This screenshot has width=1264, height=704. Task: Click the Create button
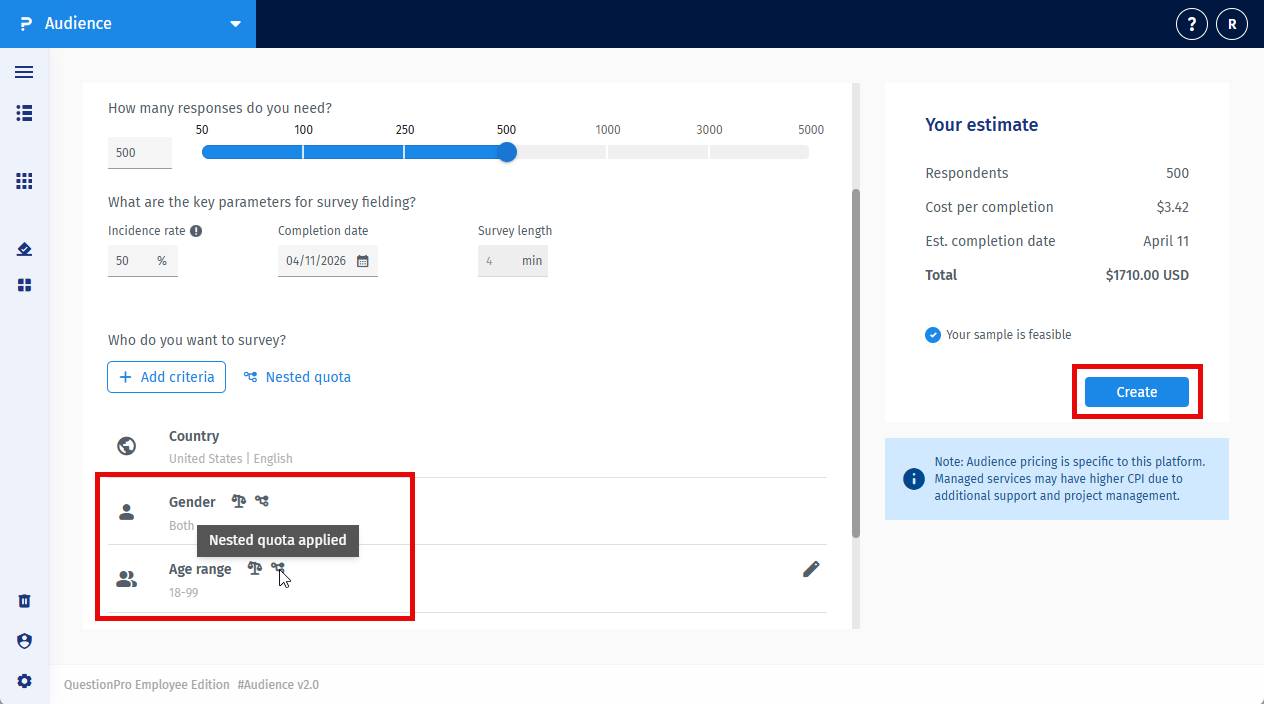click(1136, 392)
